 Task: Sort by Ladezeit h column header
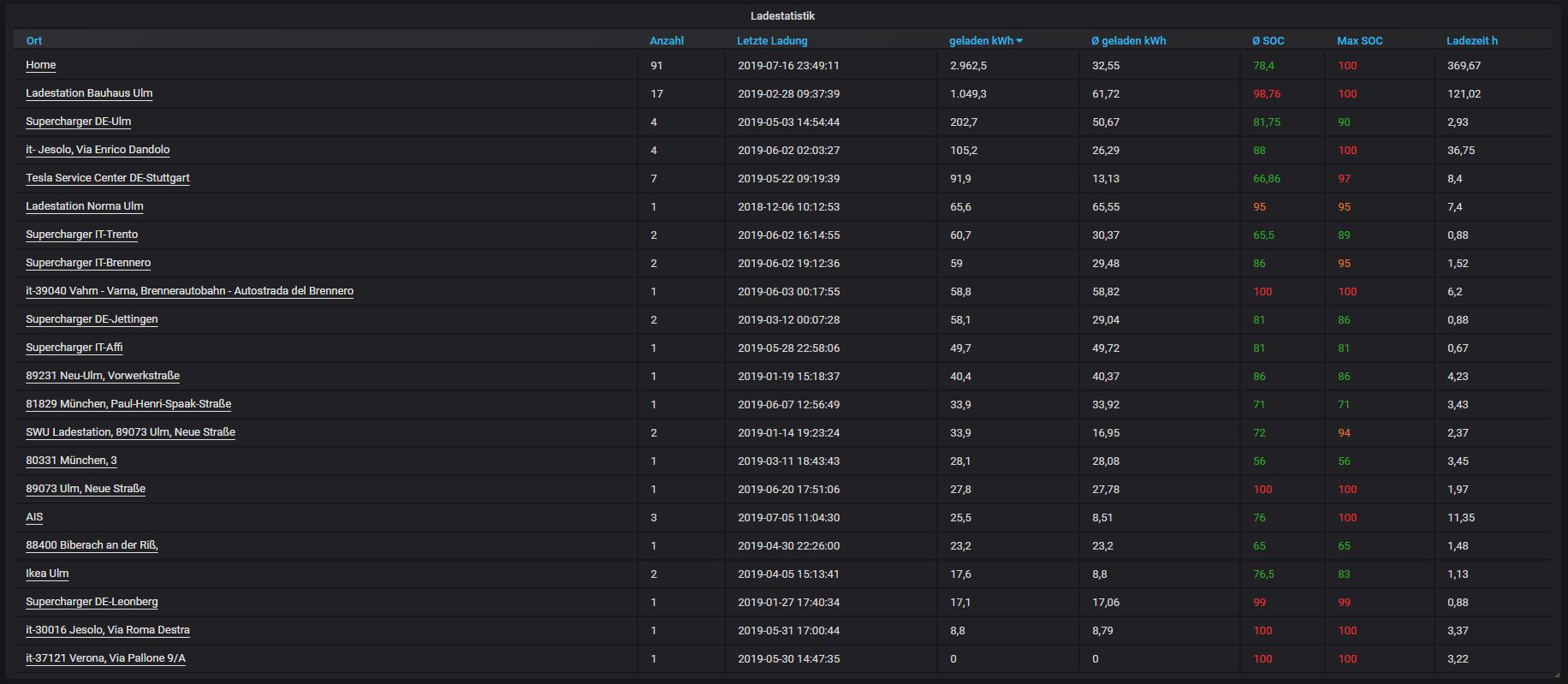[1472, 40]
